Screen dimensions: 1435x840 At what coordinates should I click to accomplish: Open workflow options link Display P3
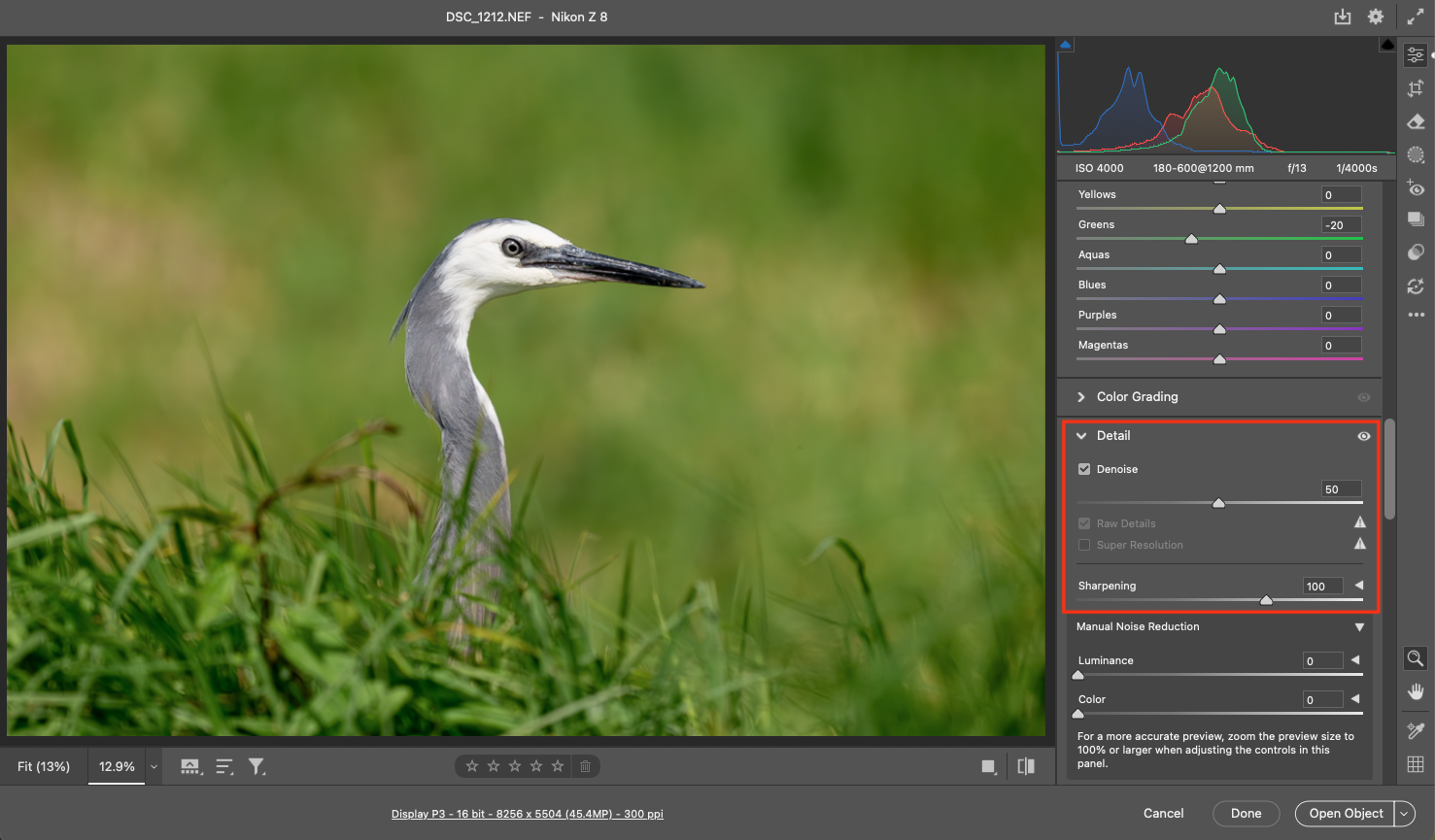point(527,814)
